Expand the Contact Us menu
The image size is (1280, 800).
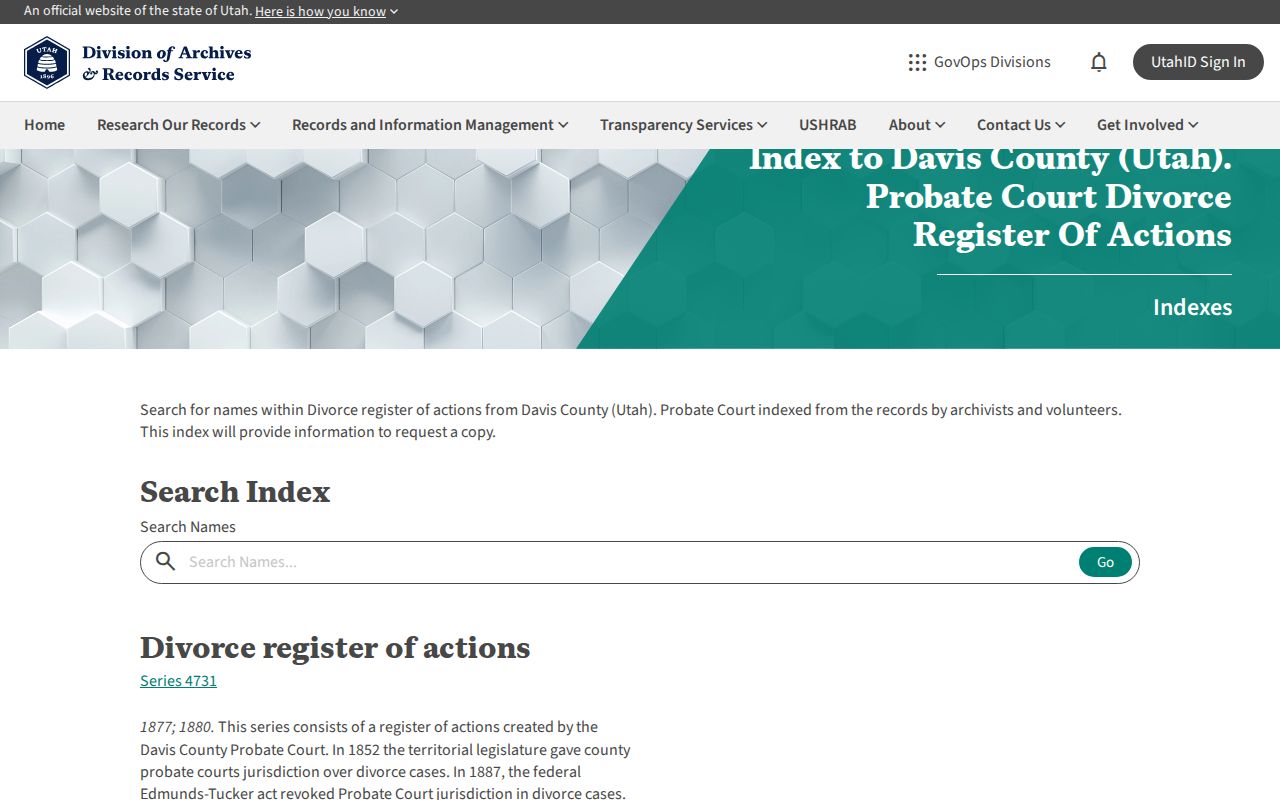(1021, 125)
